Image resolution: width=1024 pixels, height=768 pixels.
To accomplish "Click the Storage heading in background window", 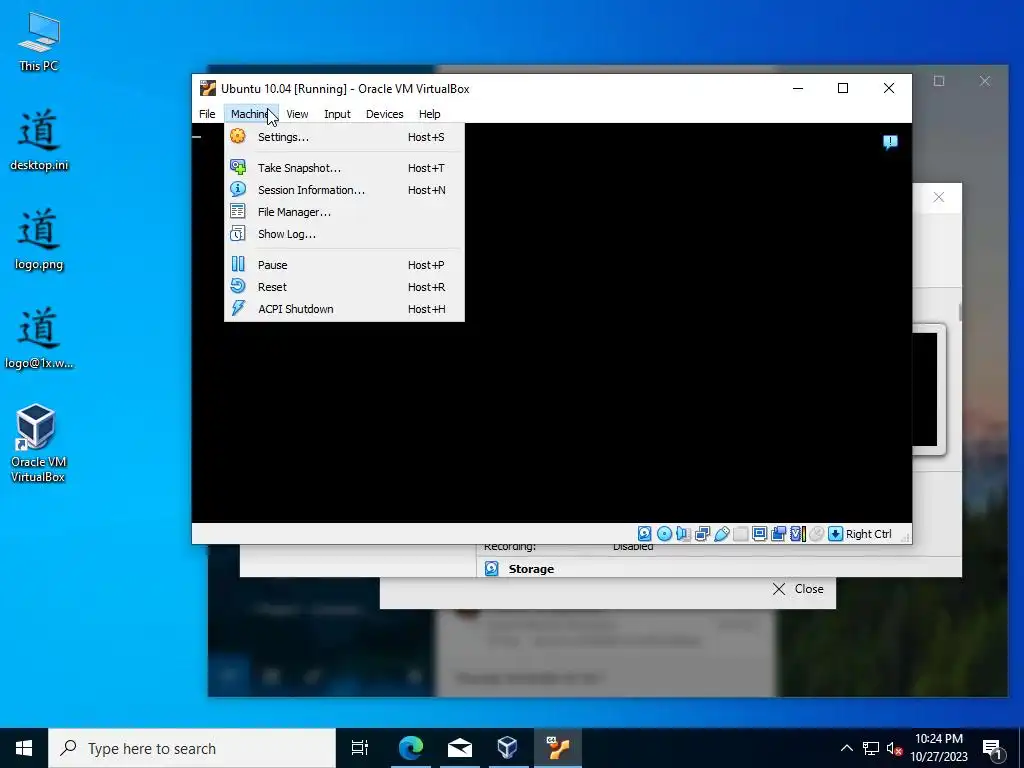I will (x=531, y=569).
